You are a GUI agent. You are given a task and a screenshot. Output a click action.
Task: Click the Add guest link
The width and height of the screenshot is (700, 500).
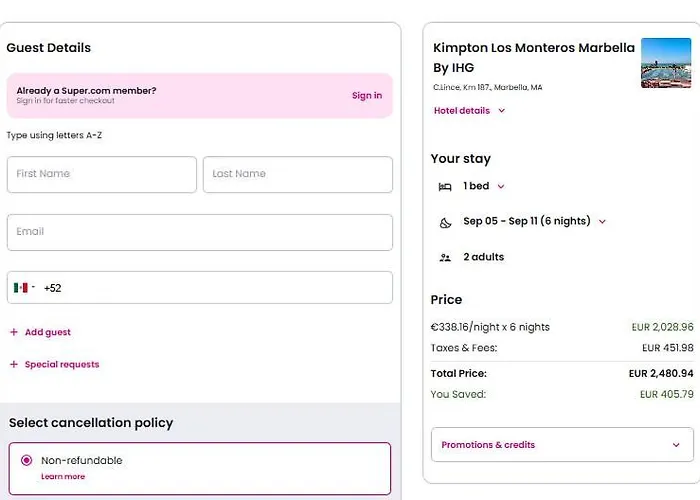click(48, 332)
